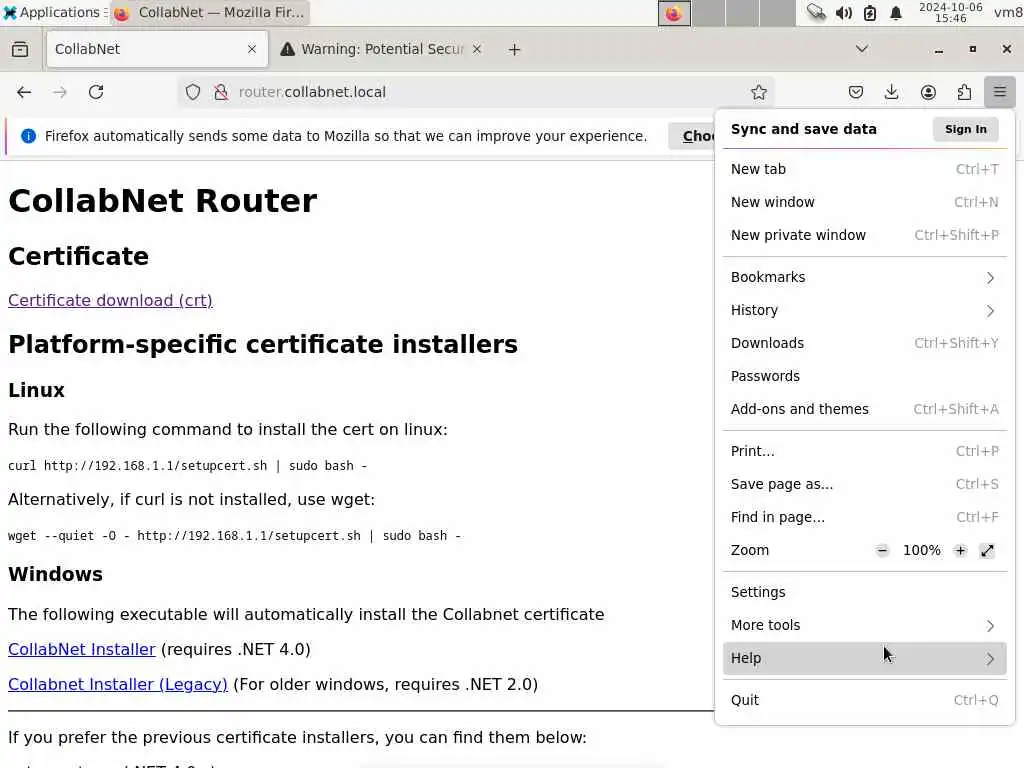Open the Downloads toolbar icon
The height and width of the screenshot is (768, 1024).
[891, 92]
